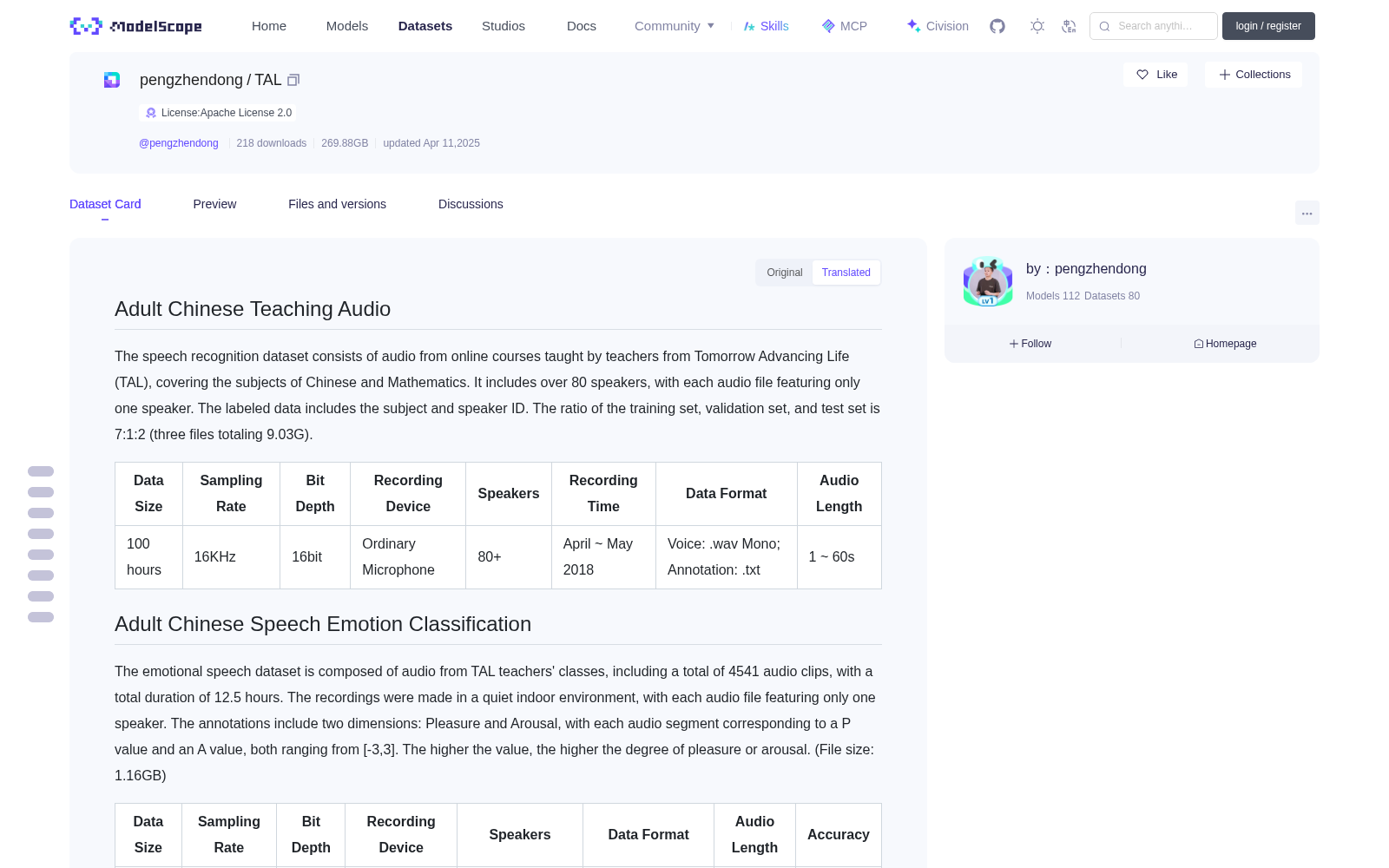
Task: Open the Files and versions tab
Action: [x=337, y=204]
